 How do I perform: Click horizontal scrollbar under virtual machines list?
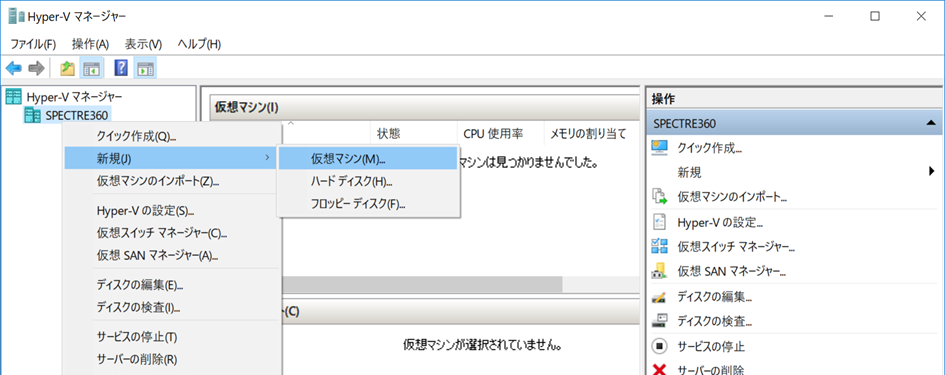coord(422,285)
